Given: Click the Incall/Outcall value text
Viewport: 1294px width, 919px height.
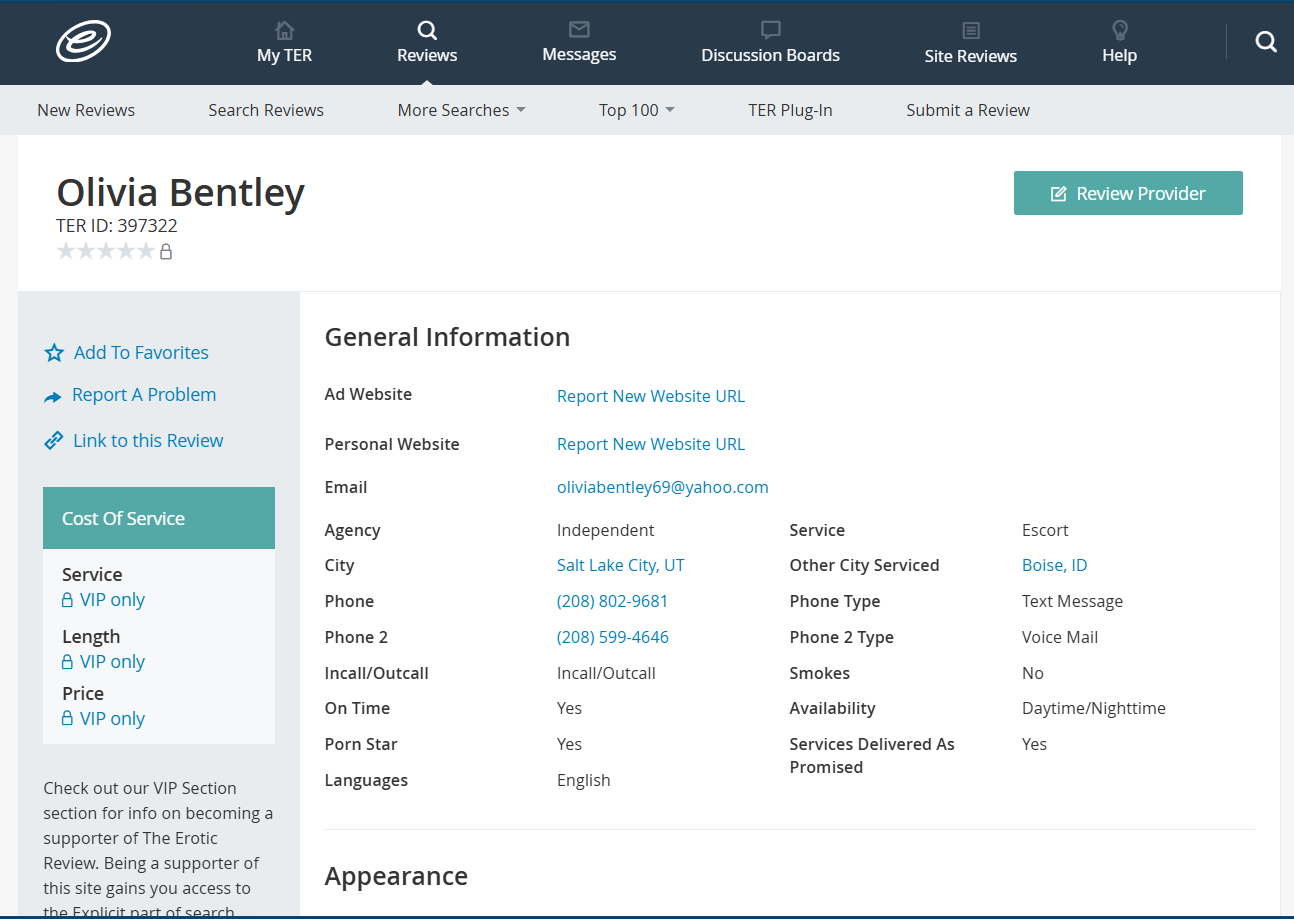Looking at the screenshot, I should tap(606, 673).
